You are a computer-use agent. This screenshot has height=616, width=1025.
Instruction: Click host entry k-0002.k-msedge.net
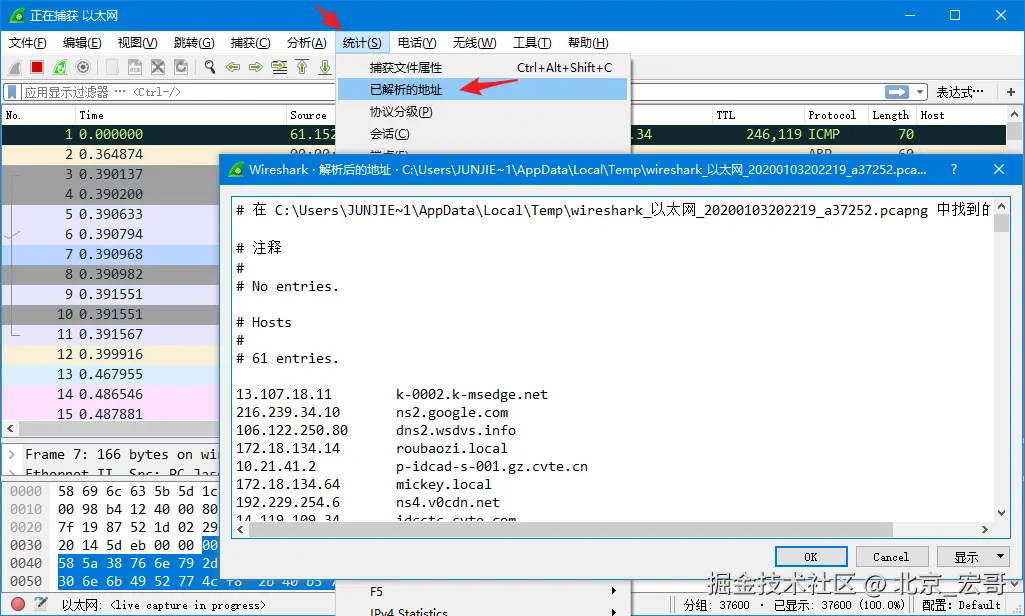[471, 394]
